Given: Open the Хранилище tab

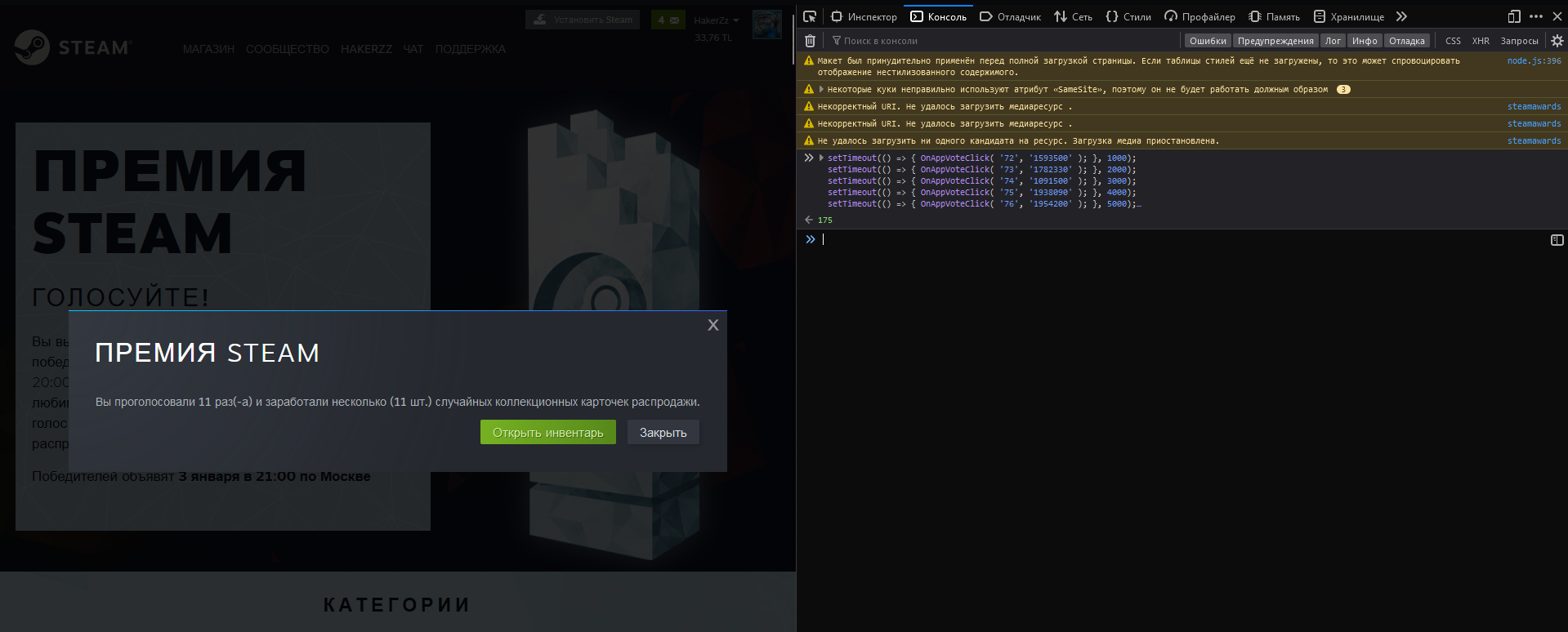Looking at the screenshot, I should [x=1348, y=16].
